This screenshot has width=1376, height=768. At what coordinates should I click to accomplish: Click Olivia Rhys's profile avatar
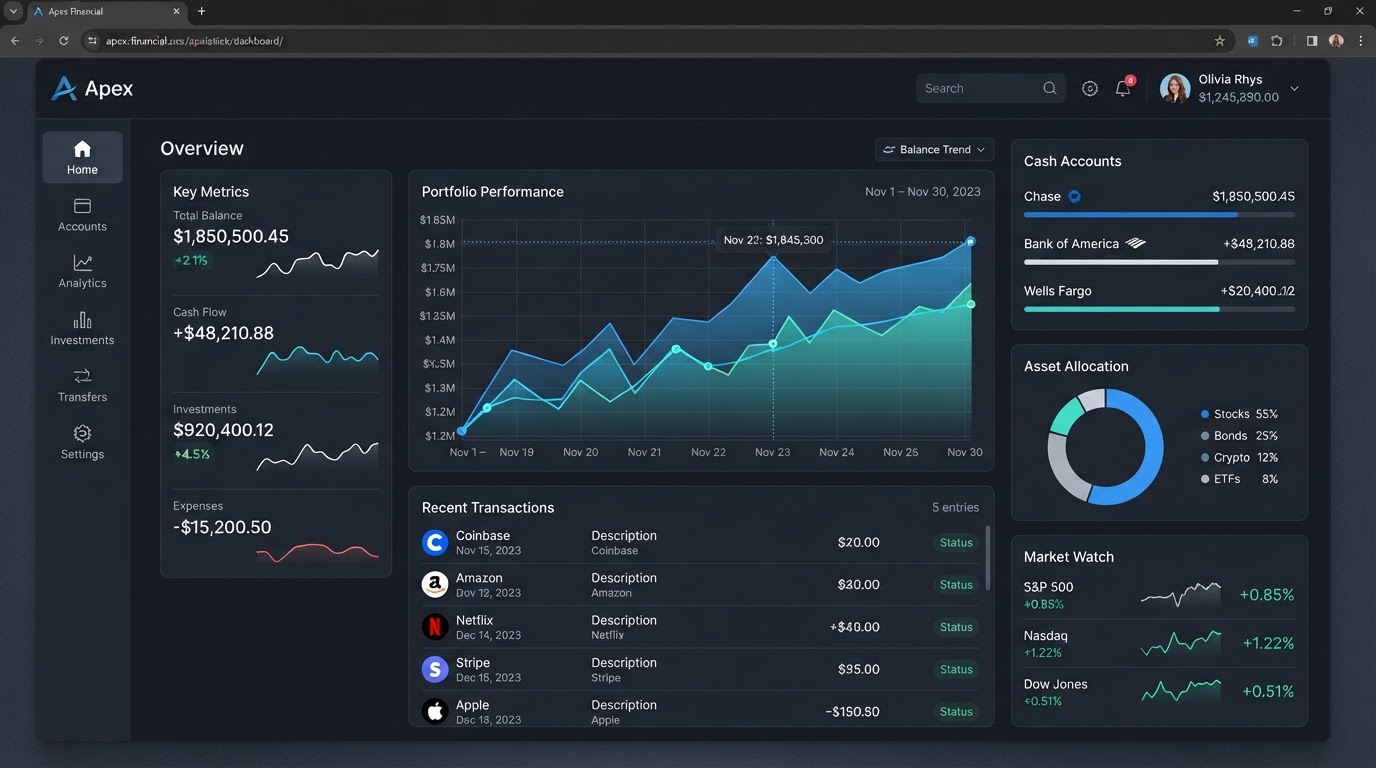pos(1175,88)
